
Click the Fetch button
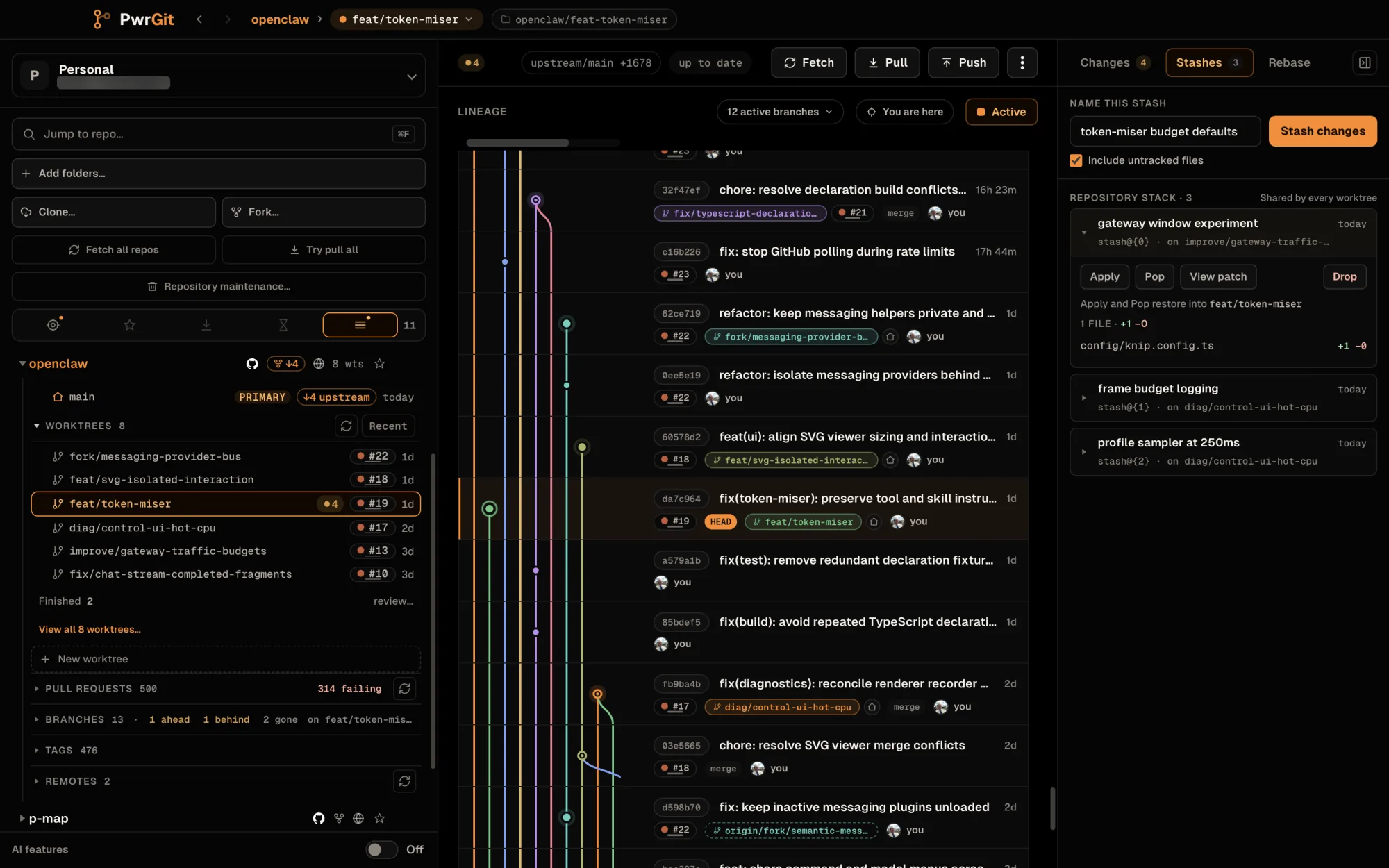pyautogui.click(x=808, y=62)
